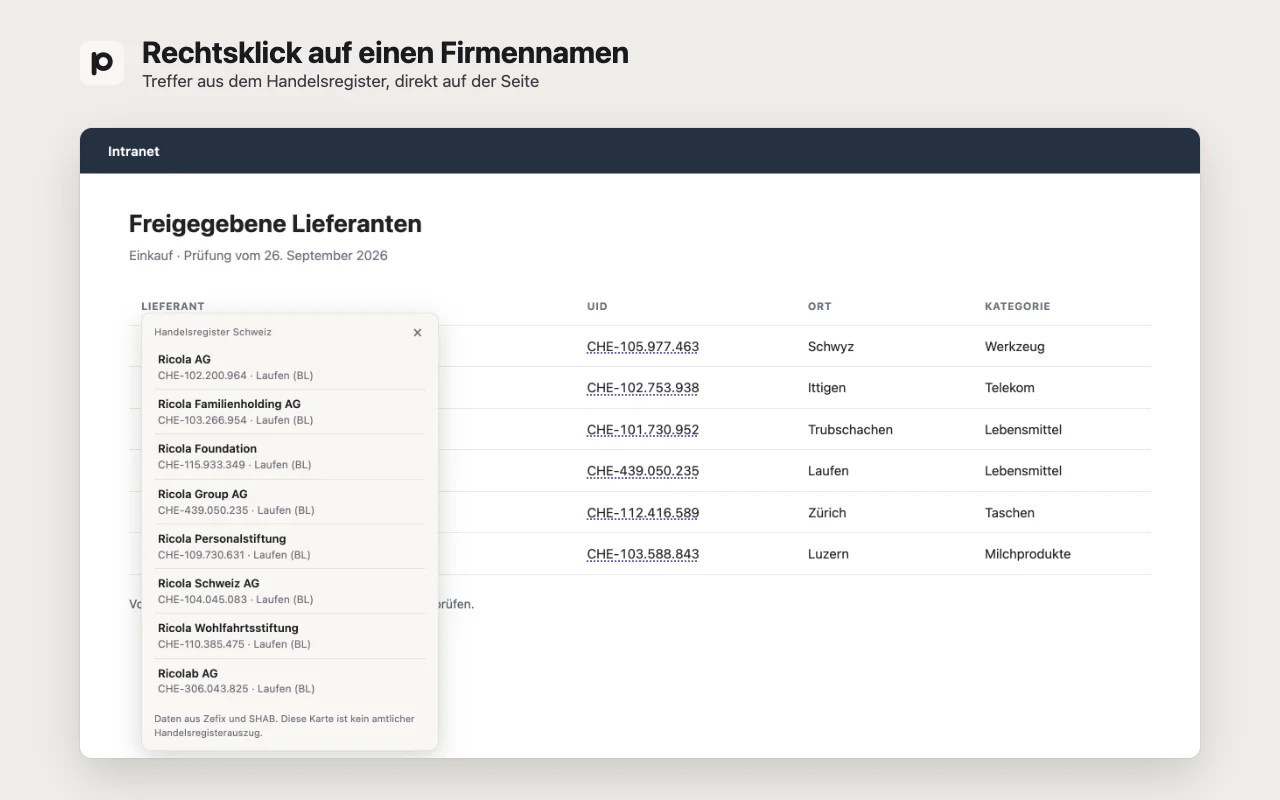The width and height of the screenshot is (1280, 800).
Task: Click the Schwyz location cell
Action: point(831,347)
